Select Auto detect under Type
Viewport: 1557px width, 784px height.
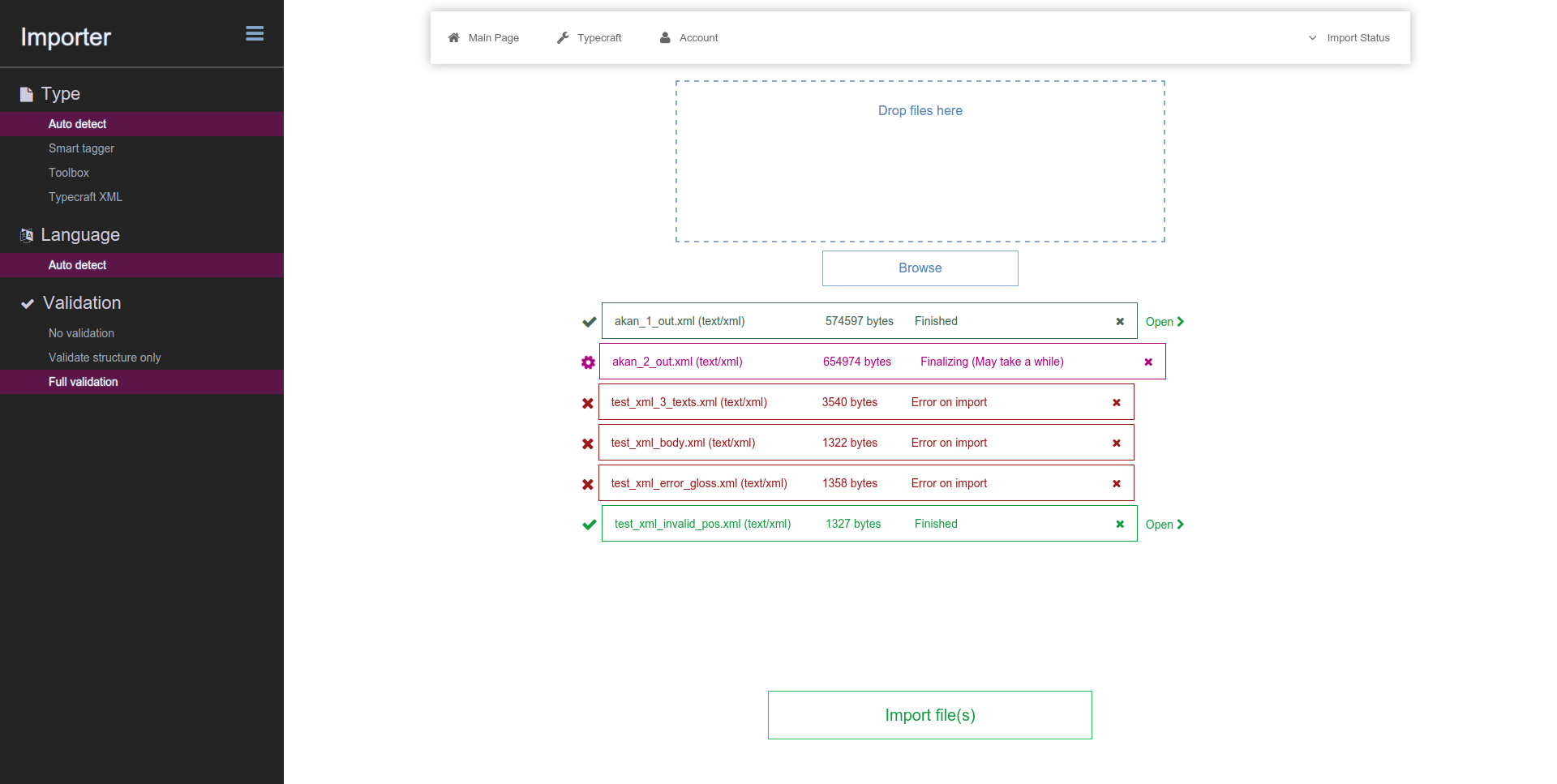tap(142, 124)
